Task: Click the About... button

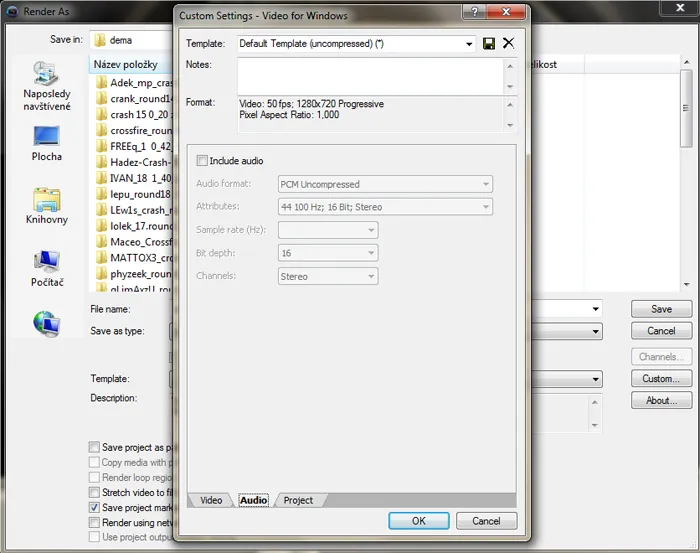Action: [661, 400]
